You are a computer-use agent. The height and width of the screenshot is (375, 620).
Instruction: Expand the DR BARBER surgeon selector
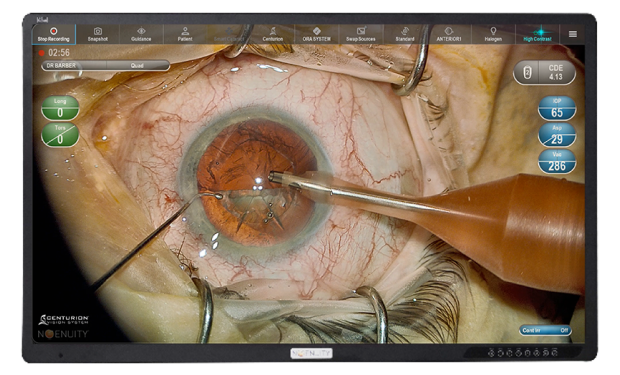(x=74, y=66)
